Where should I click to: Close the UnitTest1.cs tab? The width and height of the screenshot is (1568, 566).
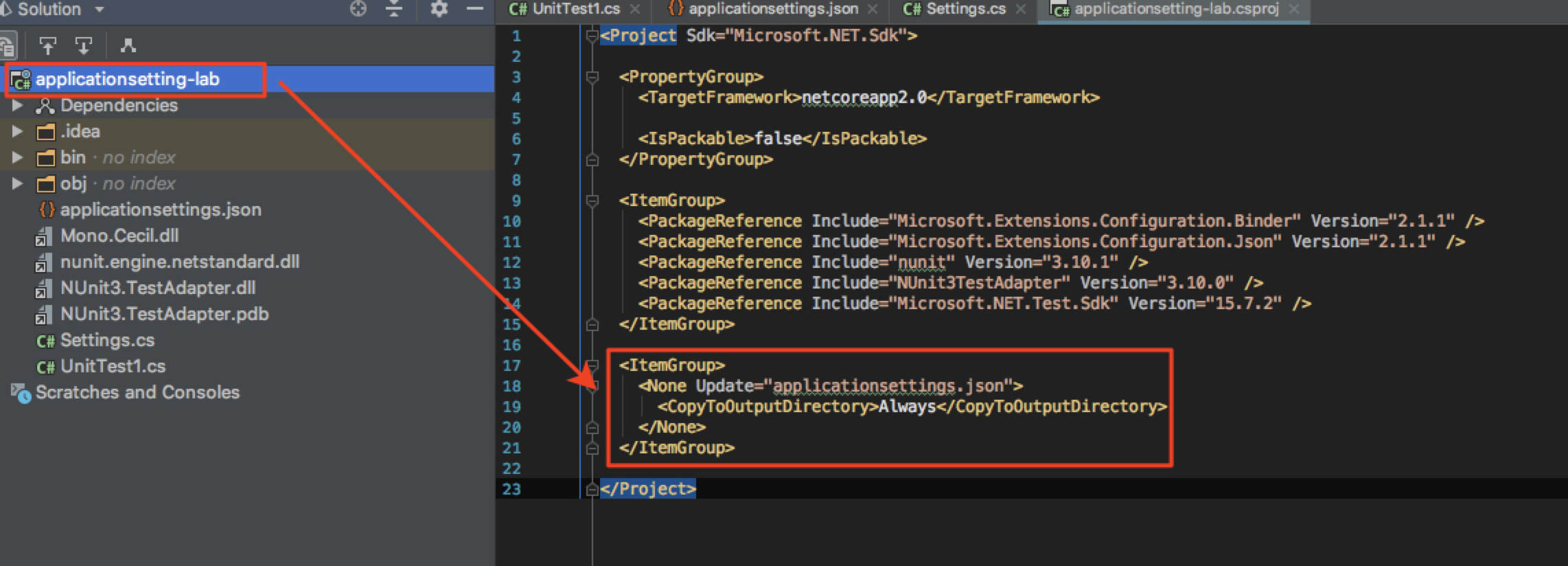635,9
